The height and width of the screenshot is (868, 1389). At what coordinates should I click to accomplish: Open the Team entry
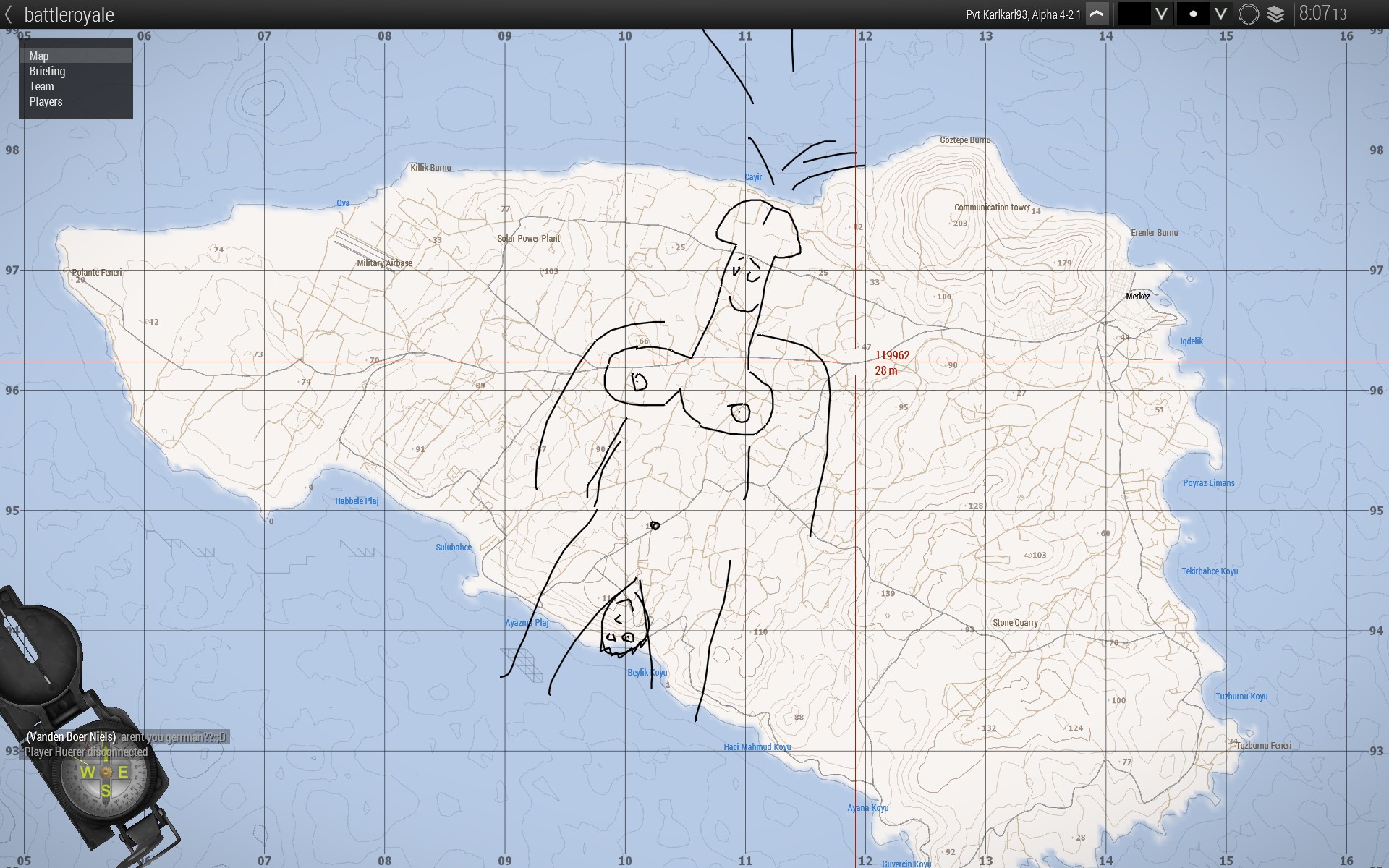pyautogui.click(x=41, y=86)
